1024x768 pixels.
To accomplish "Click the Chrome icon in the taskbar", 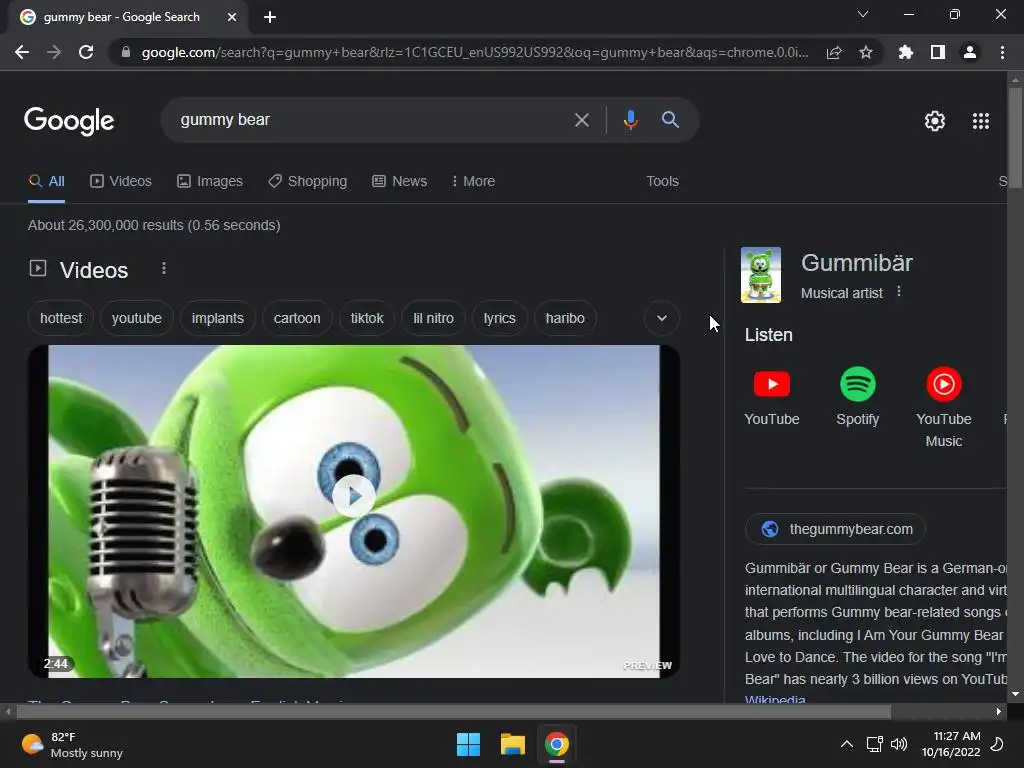I will [x=557, y=744].
